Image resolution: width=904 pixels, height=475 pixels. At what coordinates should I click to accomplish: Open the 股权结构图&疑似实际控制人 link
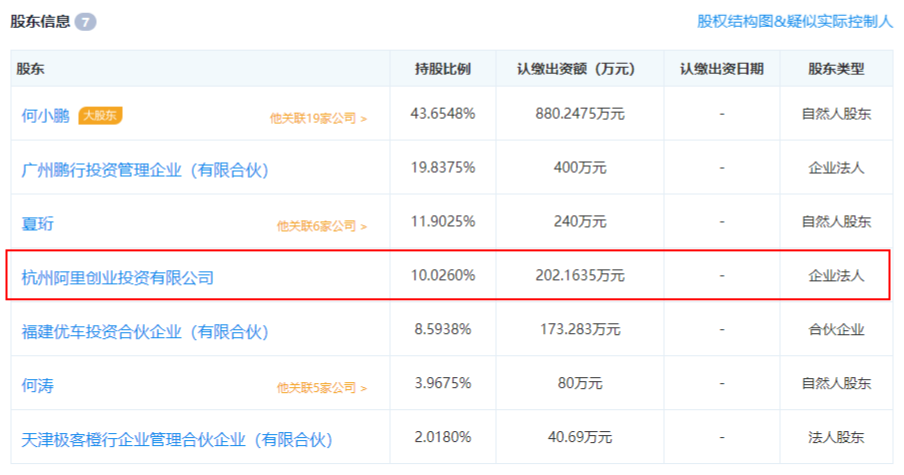tap(794, 21)
